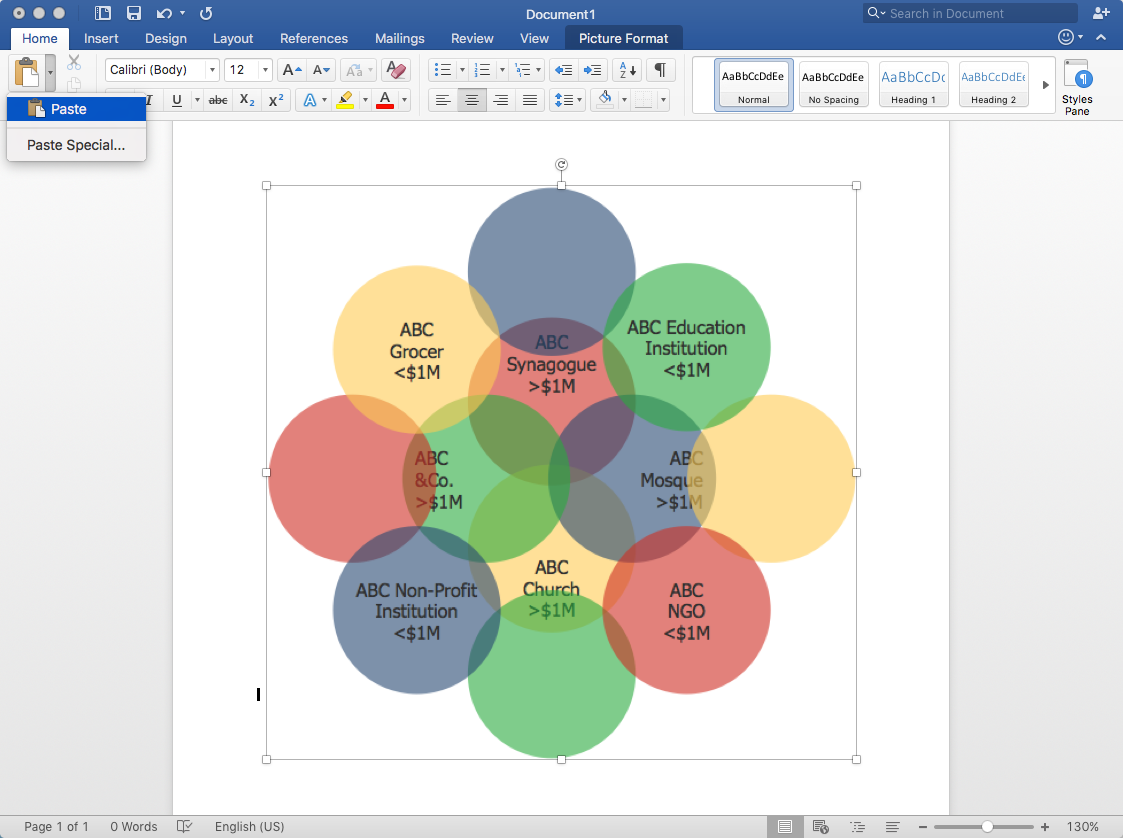Viewport: 1123px width, 838px height.
Task: Click the Search in Document field
Action: 969,13
